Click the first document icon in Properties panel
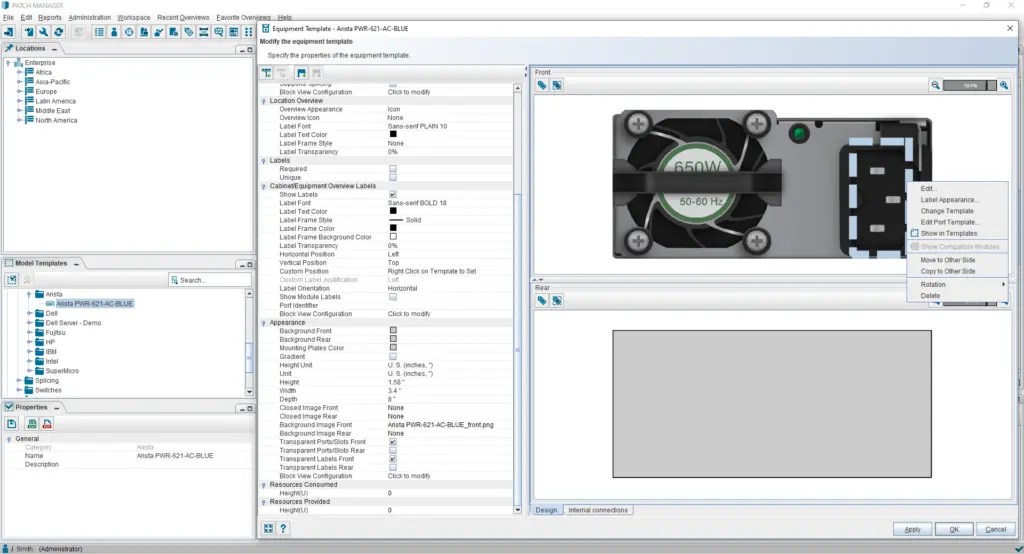 tap(12, 423)
